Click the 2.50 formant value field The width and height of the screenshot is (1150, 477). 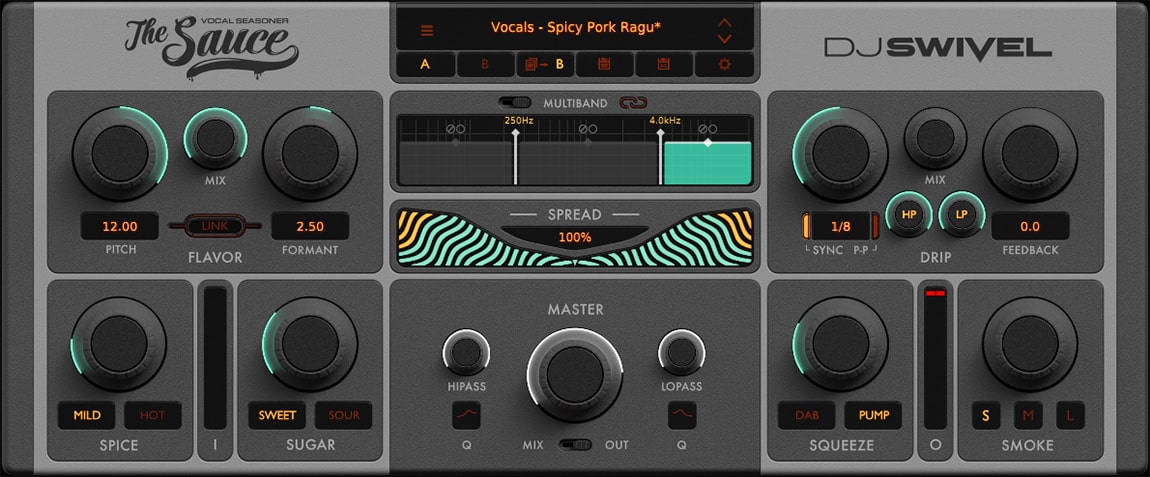(310, 226)
